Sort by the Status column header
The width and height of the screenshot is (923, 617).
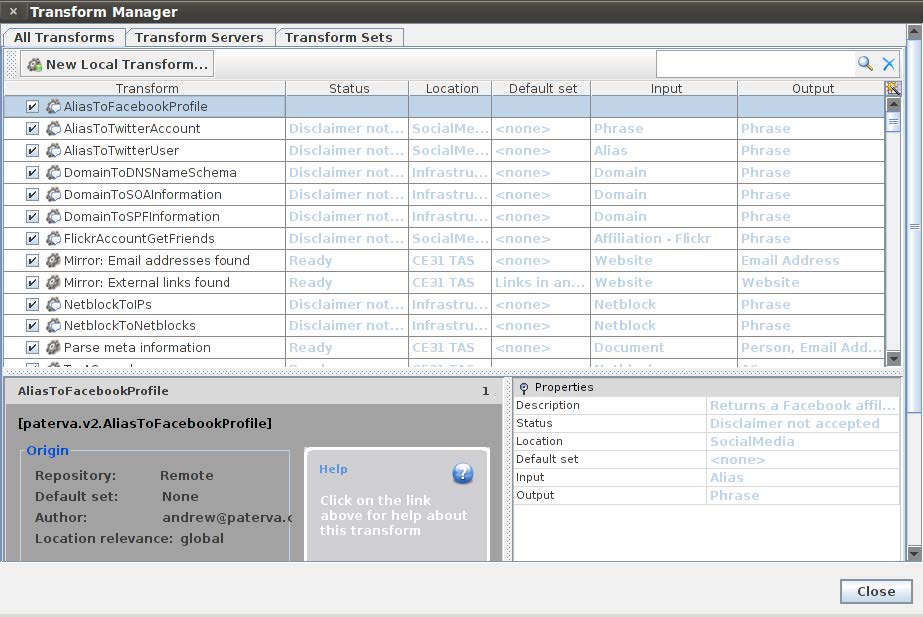tap(348, 88)
